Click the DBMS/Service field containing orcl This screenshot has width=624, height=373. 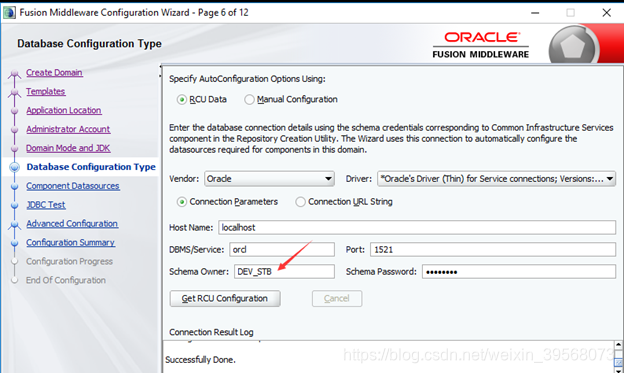(282, 250)
